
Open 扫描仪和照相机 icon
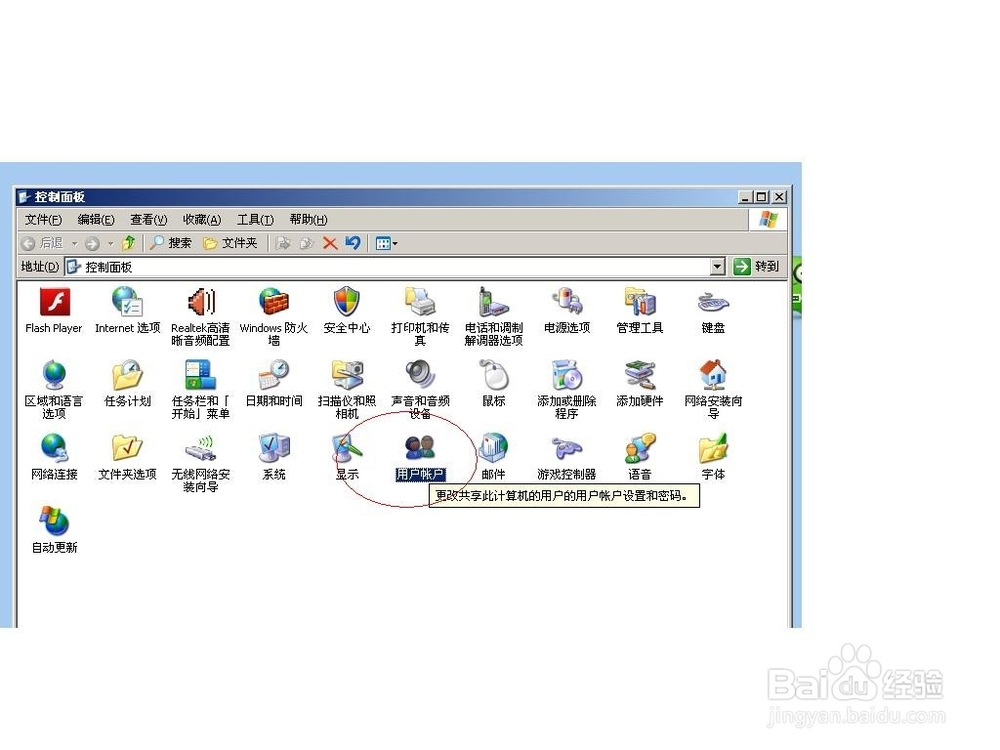(x=347, y=376)
